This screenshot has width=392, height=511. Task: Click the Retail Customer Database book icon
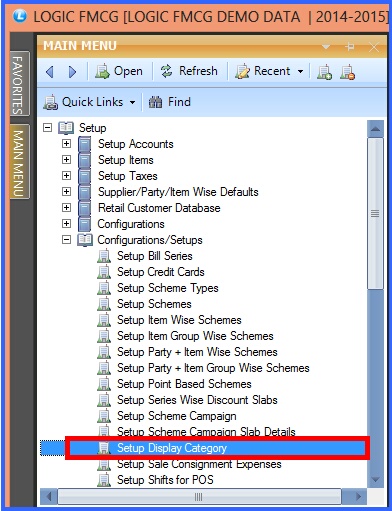click(x=85, y=208)
